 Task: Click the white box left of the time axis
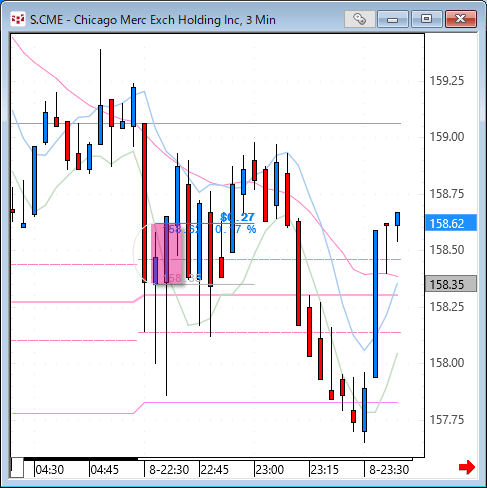[x=17, y=468]
